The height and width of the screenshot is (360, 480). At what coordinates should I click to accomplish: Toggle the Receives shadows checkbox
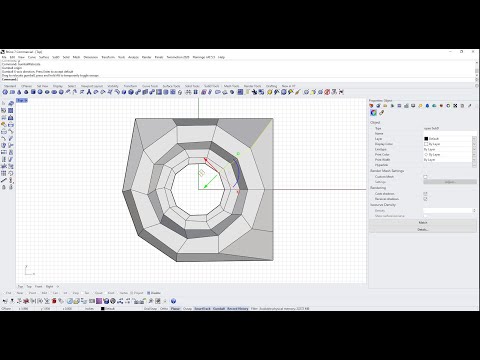(x=425, y=199)
